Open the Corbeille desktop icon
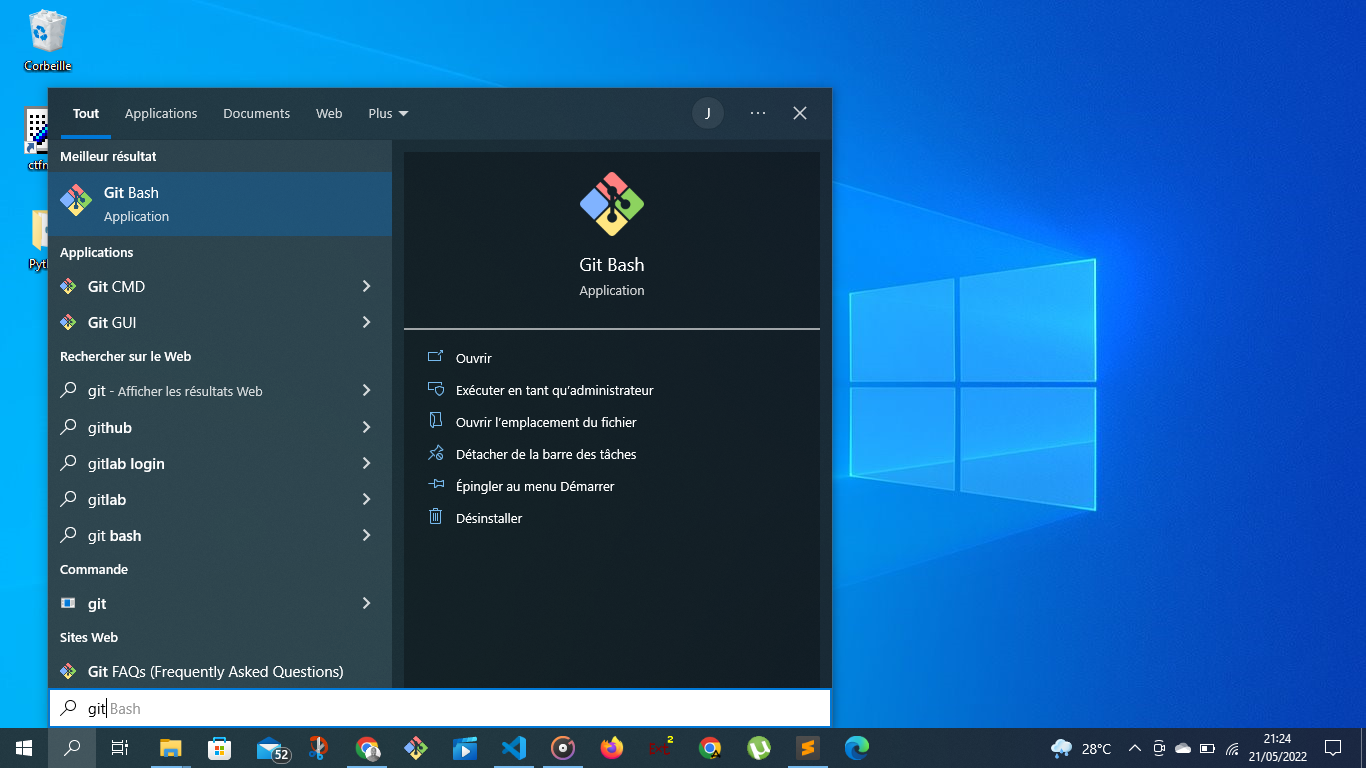The width and height of the screenshot is (1366, 768). click(x=48, y=41)
